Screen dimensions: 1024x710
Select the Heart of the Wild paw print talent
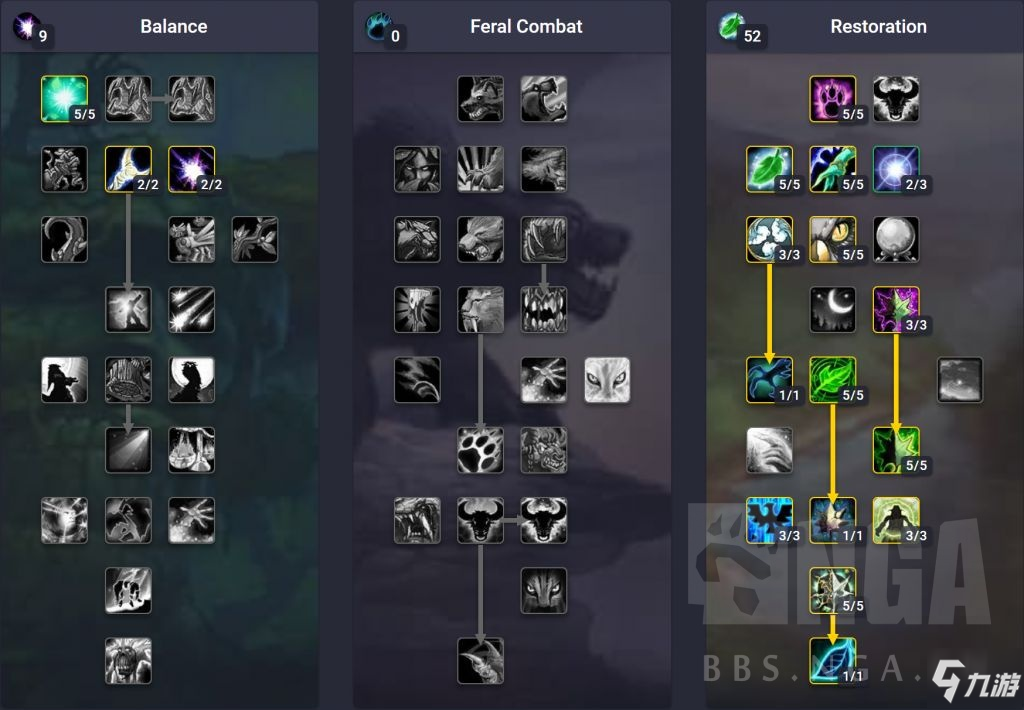(x=480, y=450)
